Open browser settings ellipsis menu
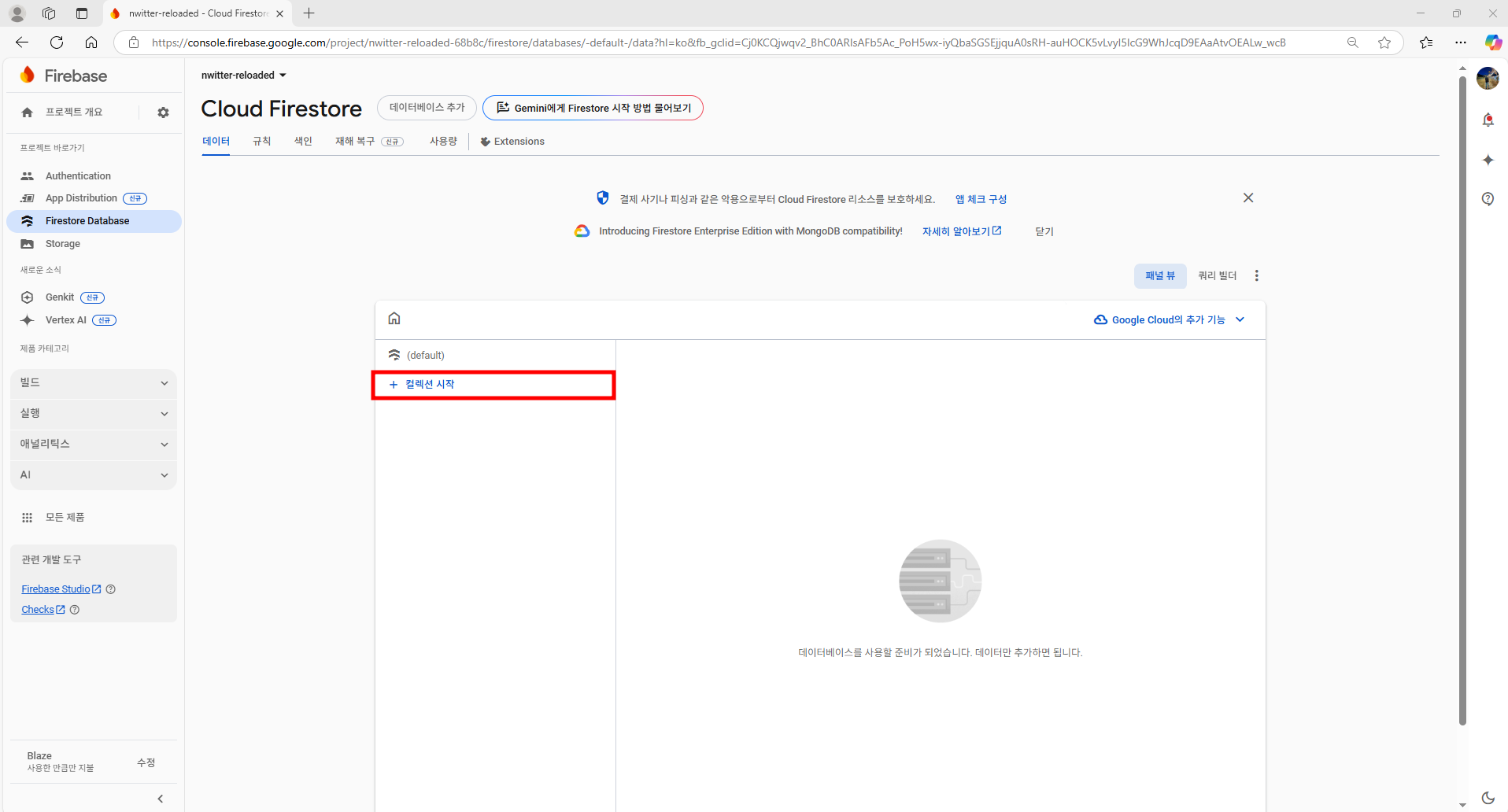The image size is (1508, 812). tap(1461, 42)
